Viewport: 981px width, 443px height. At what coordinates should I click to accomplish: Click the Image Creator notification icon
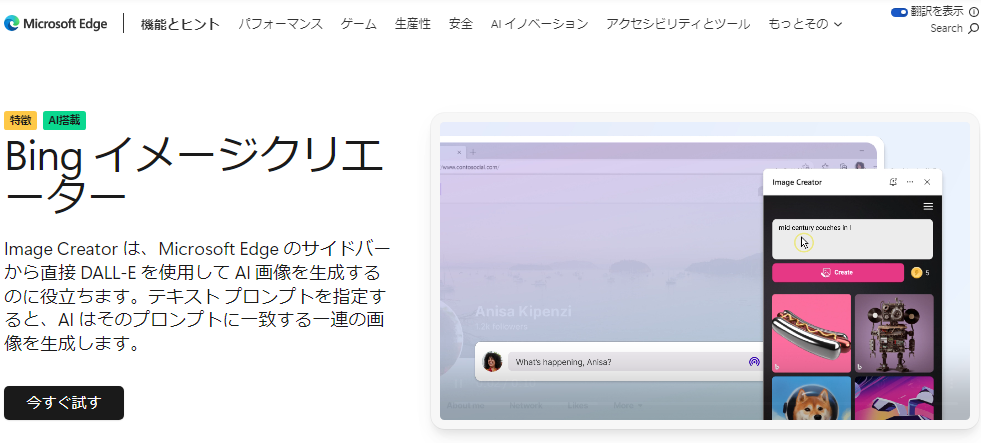(x=893, y=182)
